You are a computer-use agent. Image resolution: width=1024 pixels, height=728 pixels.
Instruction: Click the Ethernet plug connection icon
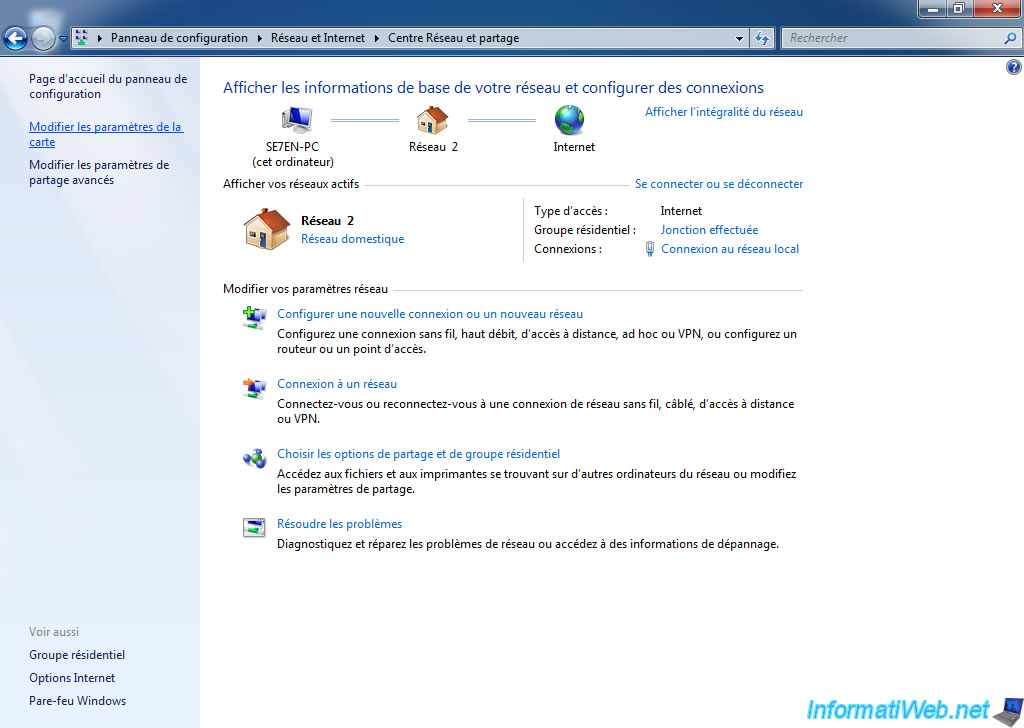[x=650, y=249]
